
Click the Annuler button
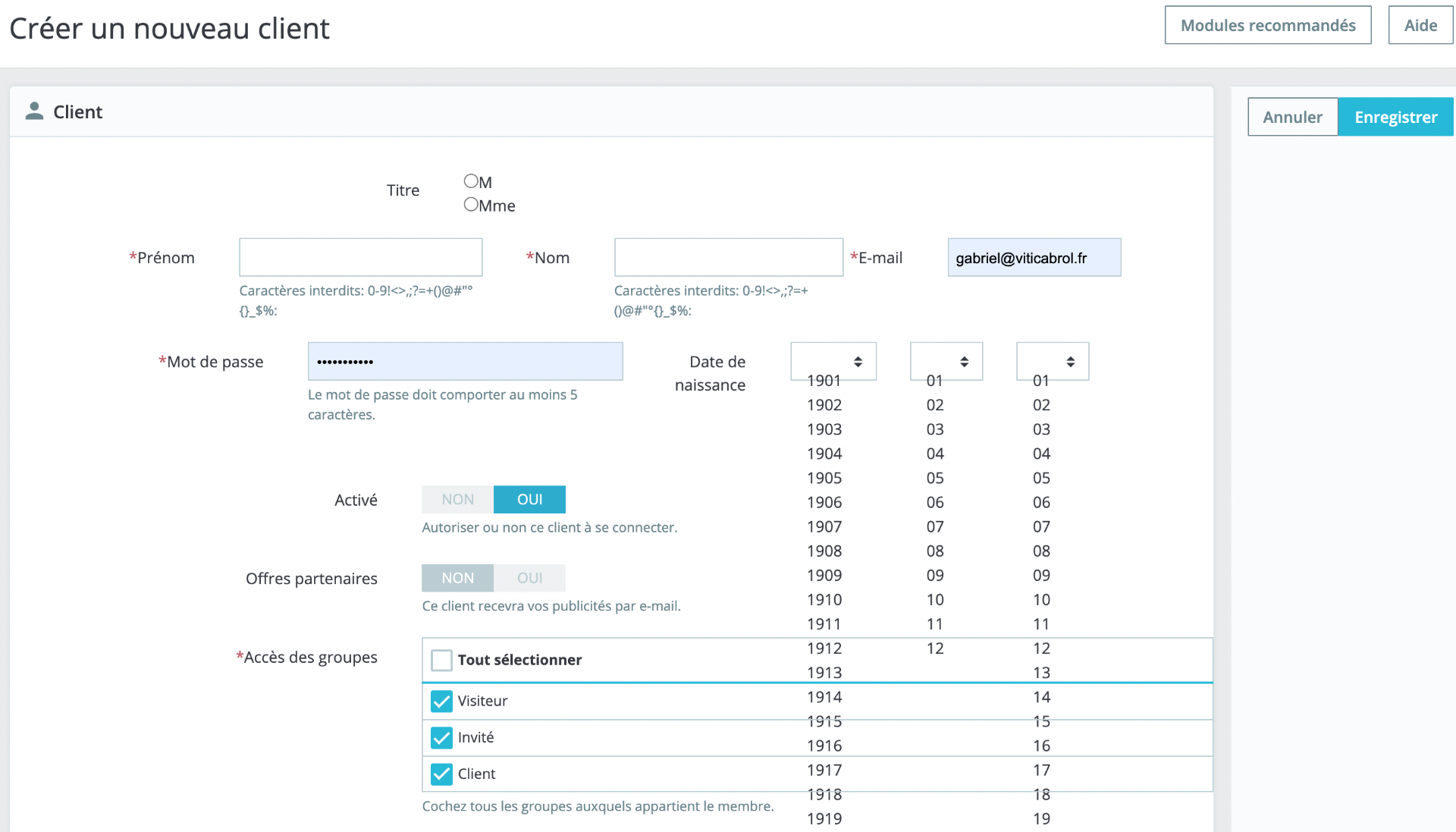[1293, 117]
